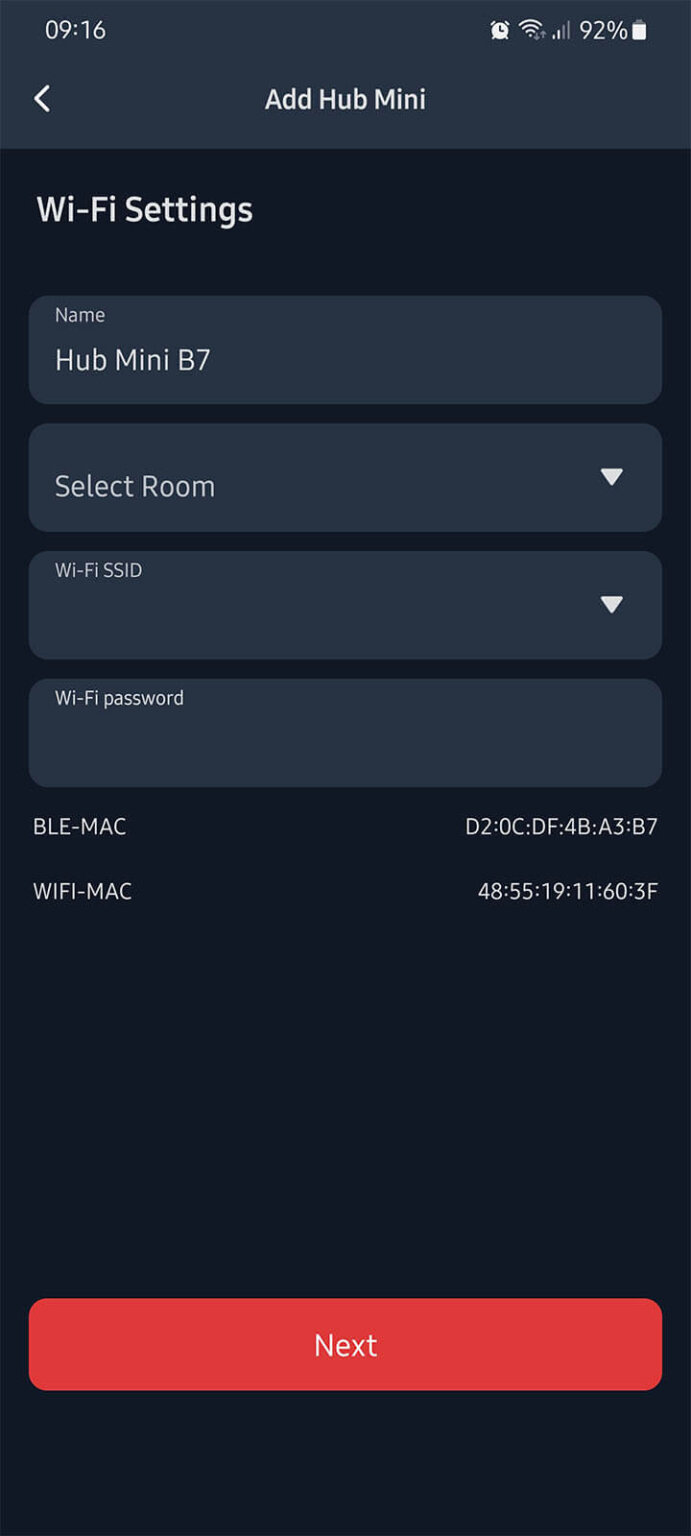Tap the alarm clock icon in status bar
Viewport: 691px width, 1536px height.
[499, 31]
